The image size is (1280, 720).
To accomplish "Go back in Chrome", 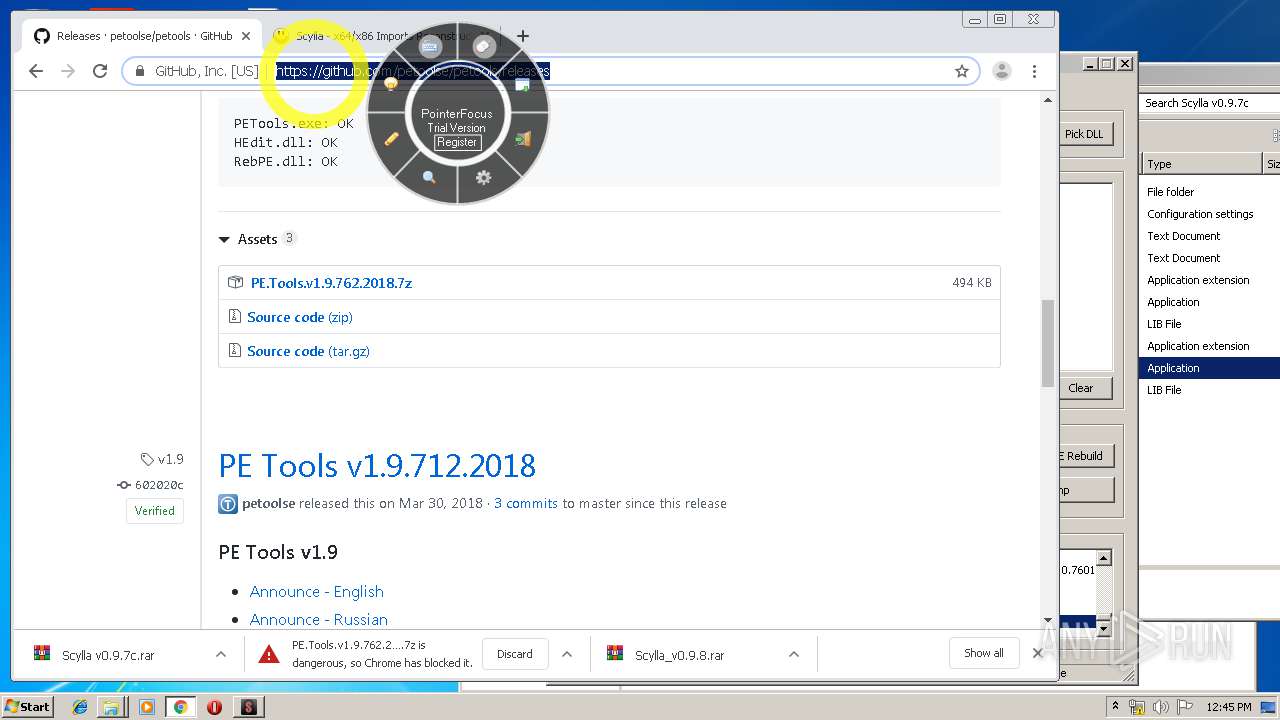I will [x=36, y=71].
